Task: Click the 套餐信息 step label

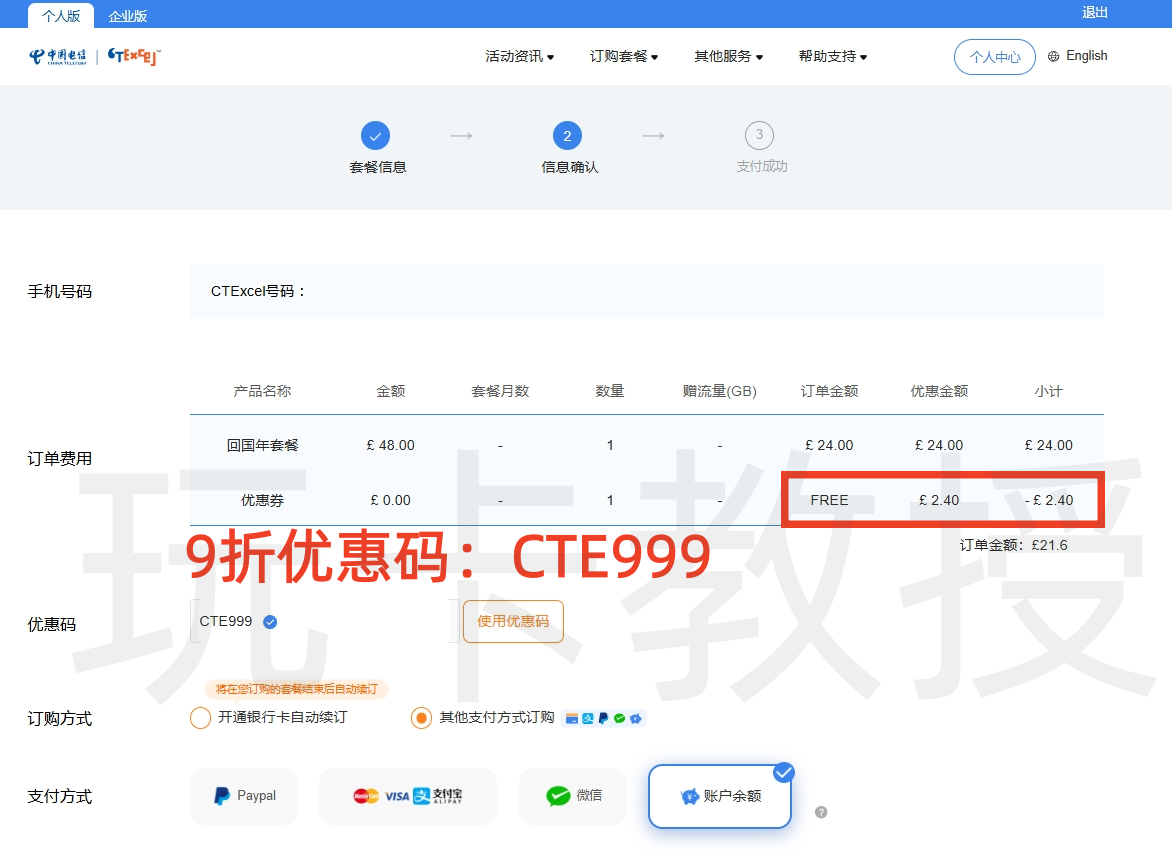Action: (377, 167)
